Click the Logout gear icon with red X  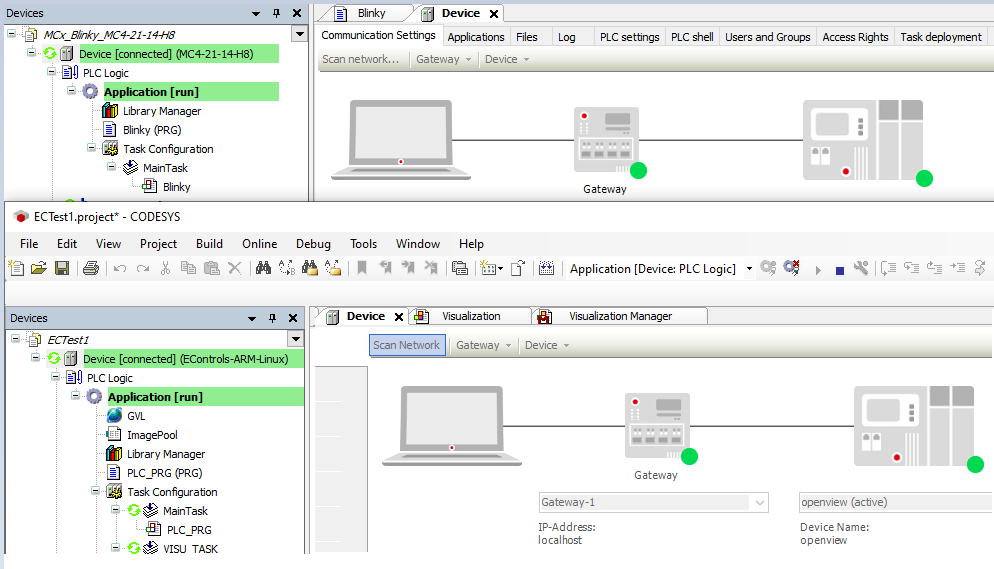point(791,268)
